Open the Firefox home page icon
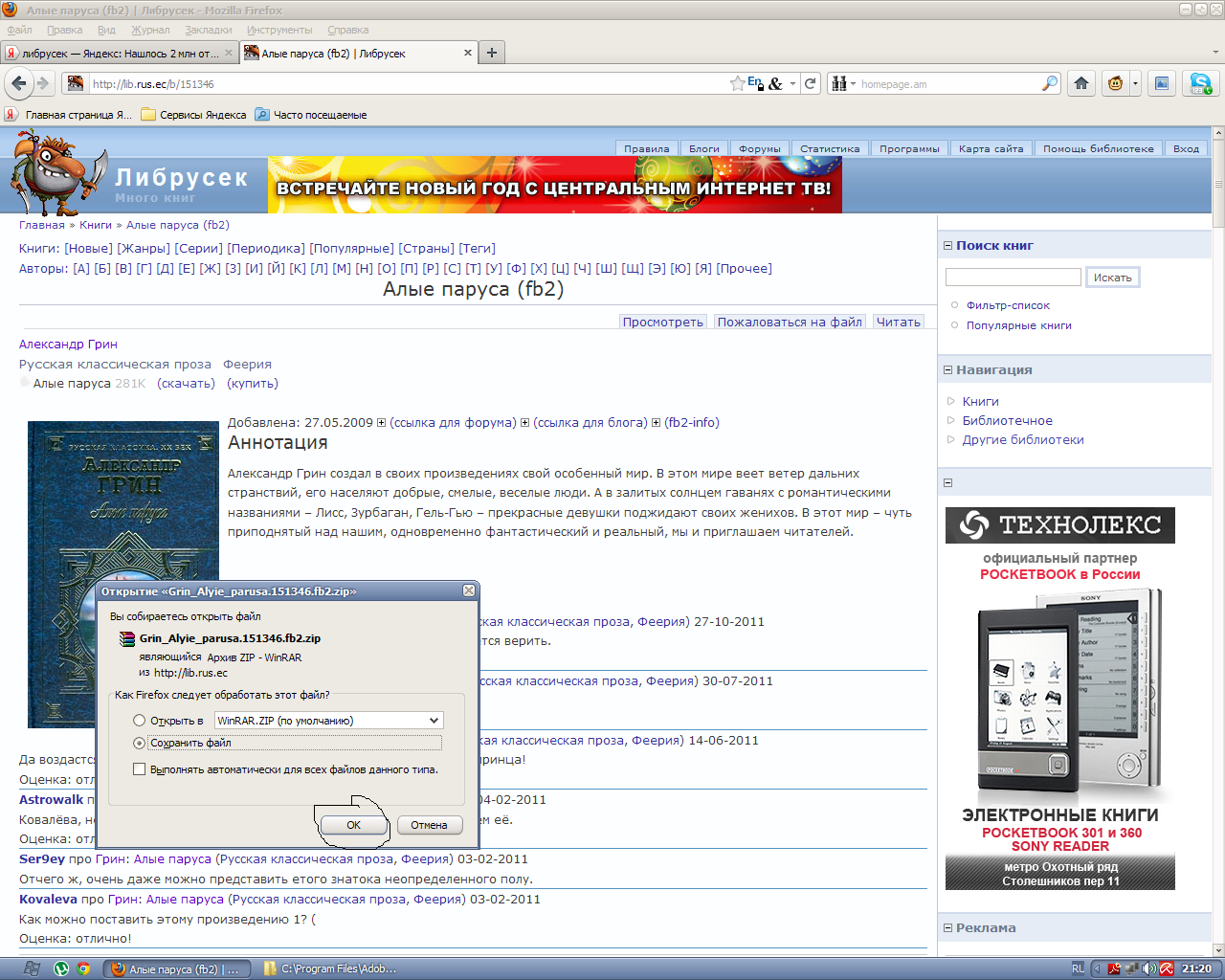This screenshot has width=1225, height=980. pos(1081,83)
